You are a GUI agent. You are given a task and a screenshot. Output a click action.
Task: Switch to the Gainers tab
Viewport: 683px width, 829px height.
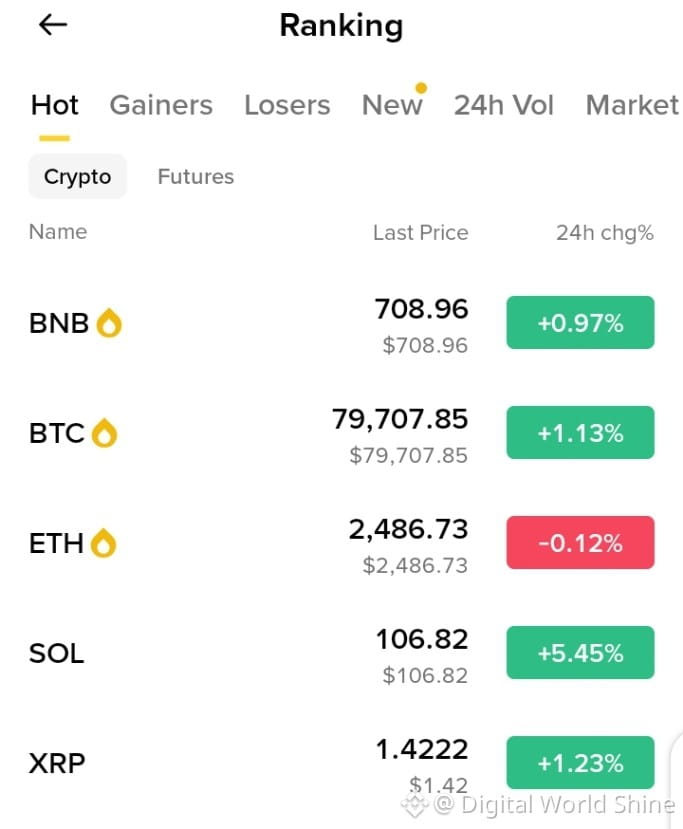[x=161, y=105]
